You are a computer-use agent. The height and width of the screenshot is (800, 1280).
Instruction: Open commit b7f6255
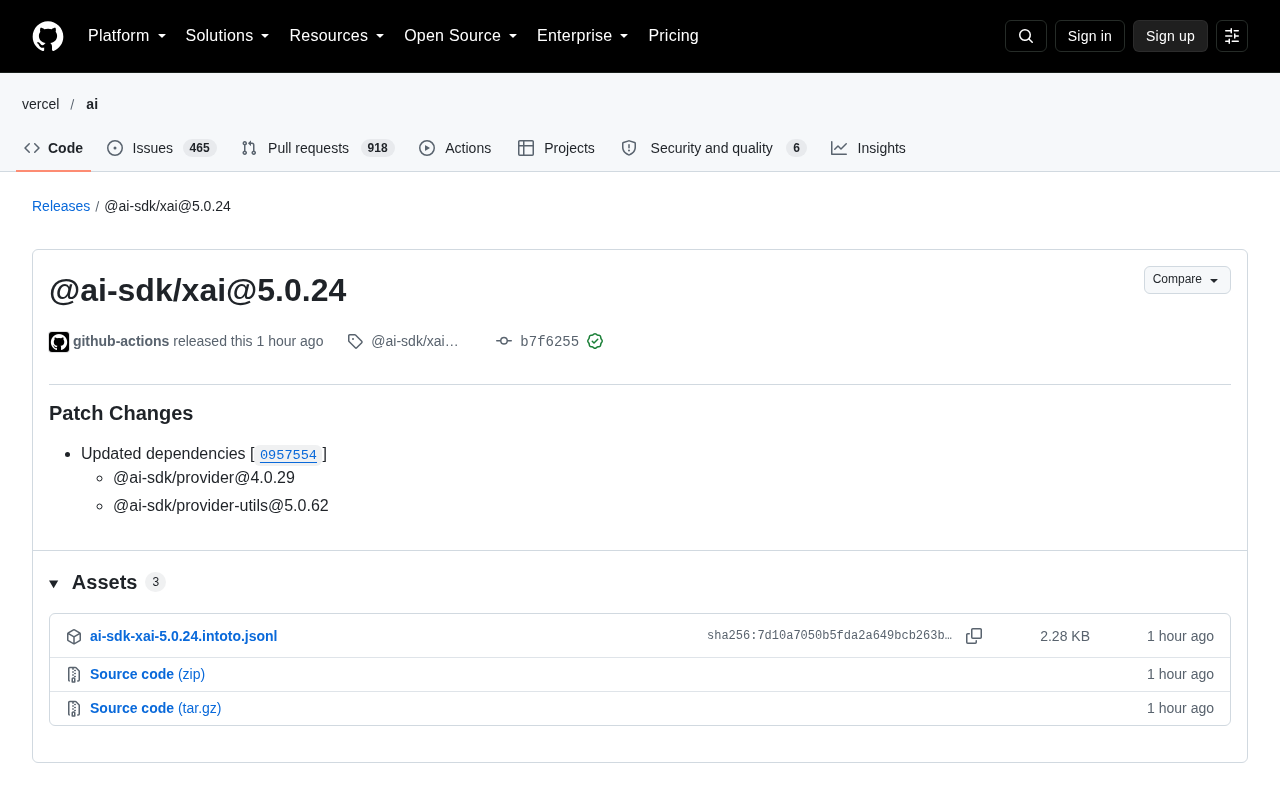(x=549, y=342)
